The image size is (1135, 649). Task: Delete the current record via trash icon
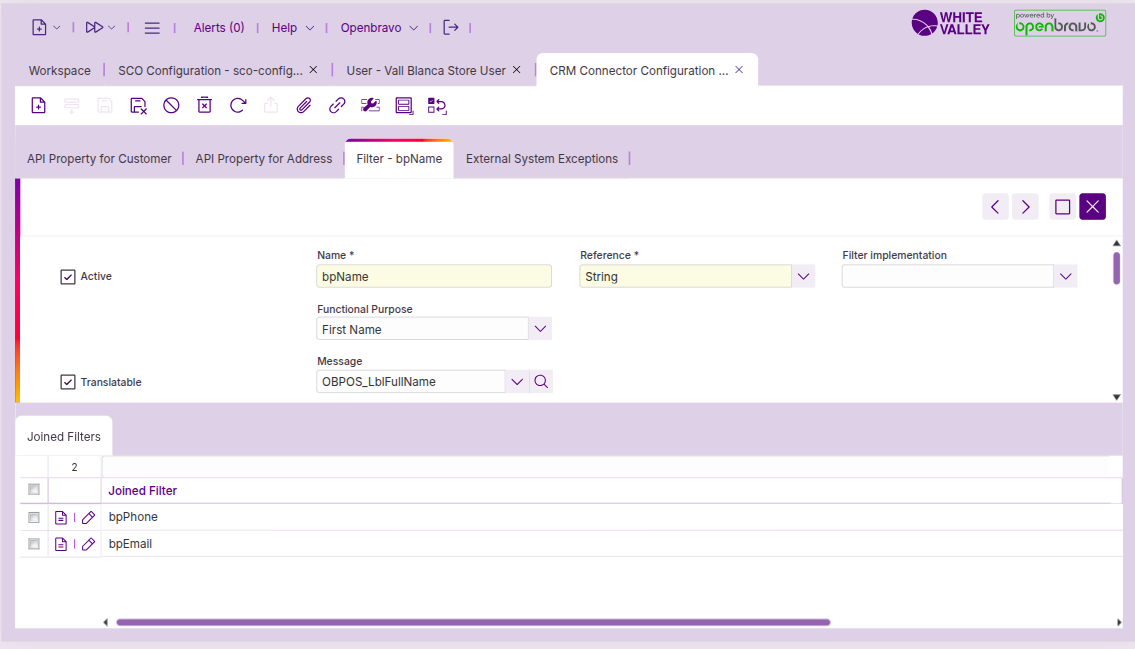click(204, 105)
